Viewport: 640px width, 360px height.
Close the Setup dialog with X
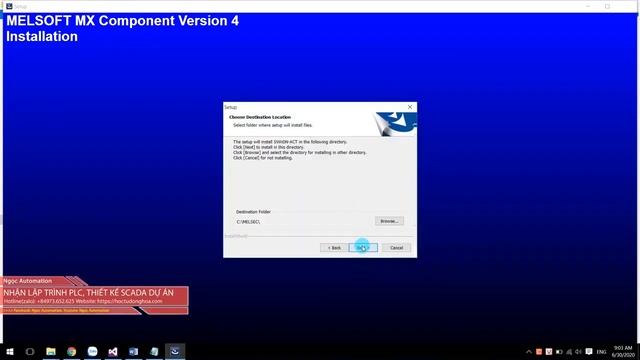pos(410,107)
